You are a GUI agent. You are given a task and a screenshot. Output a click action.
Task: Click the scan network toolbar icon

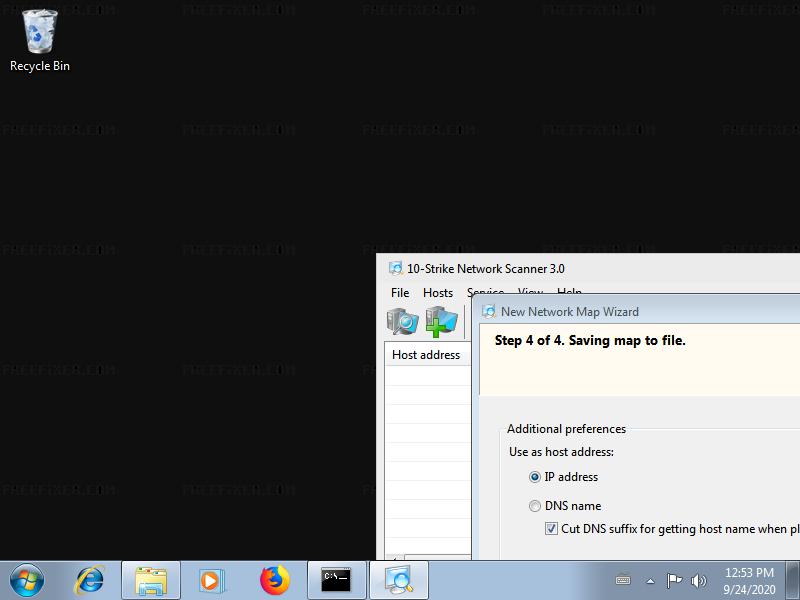(403, 321)
